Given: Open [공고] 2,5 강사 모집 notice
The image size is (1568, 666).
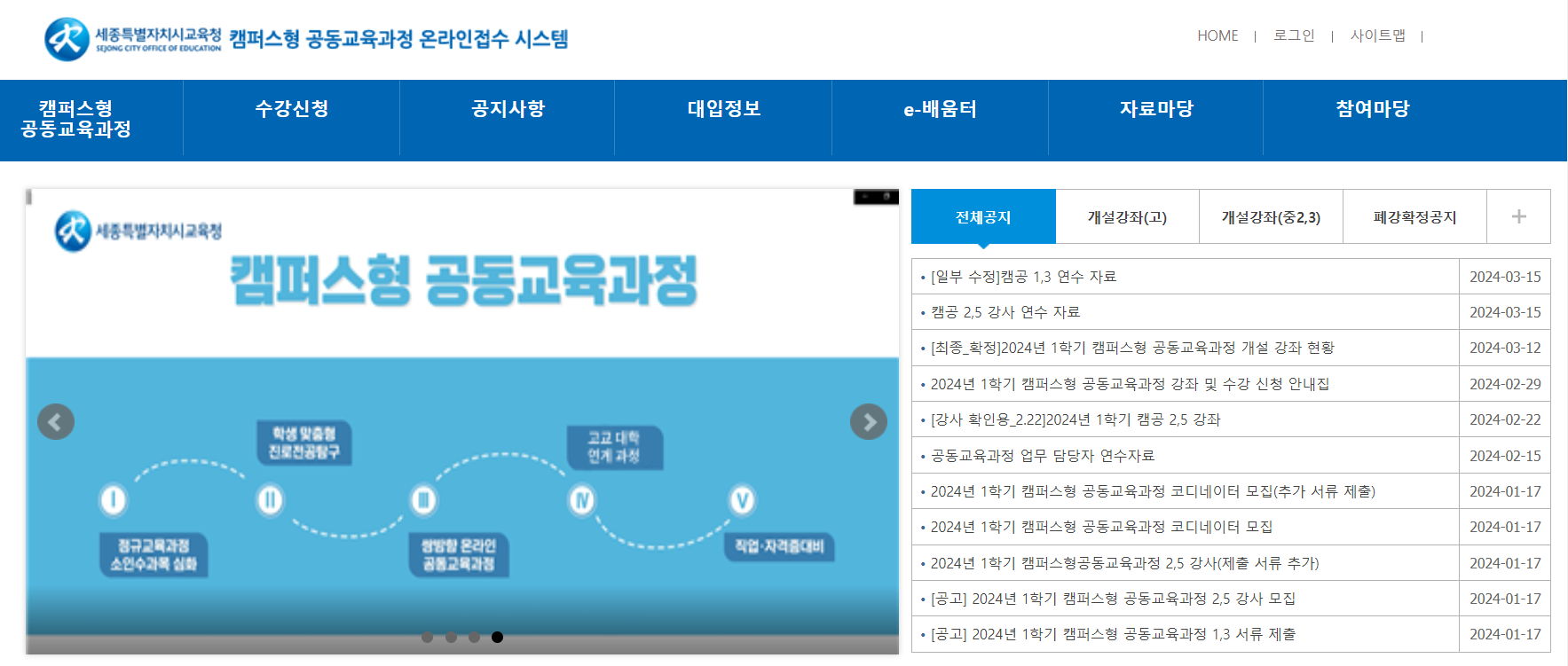Looking at the screenshot, I should pyautogui.click(x=1113, y=599).
